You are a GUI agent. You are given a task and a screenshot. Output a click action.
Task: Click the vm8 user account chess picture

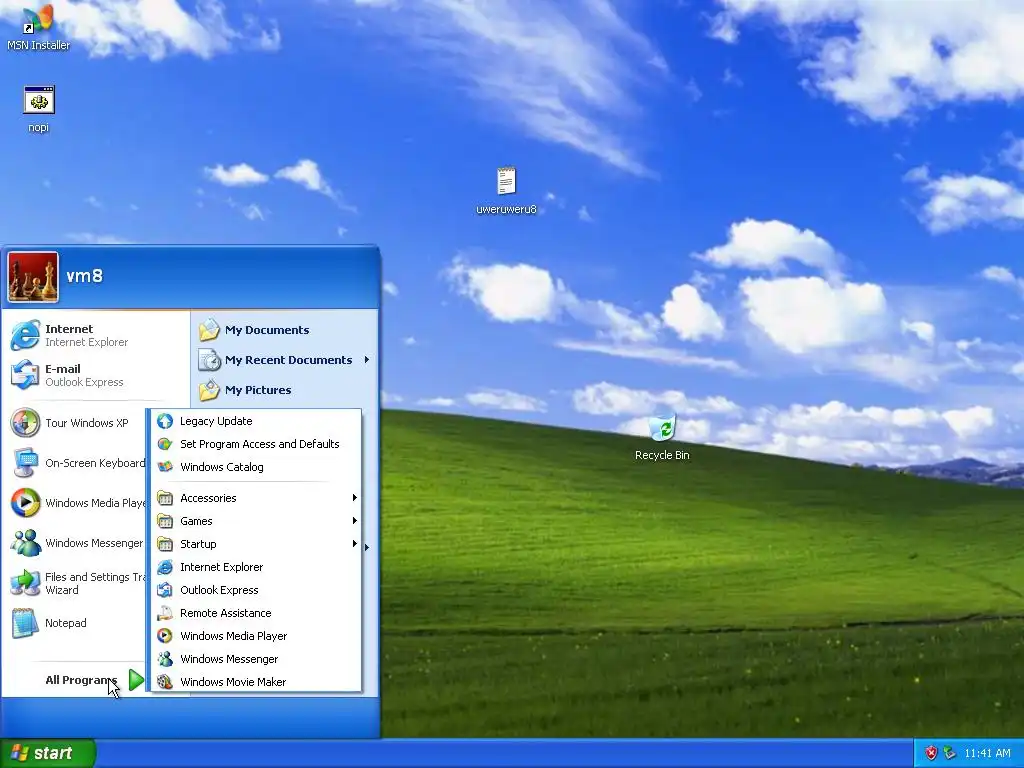(33, 277)
